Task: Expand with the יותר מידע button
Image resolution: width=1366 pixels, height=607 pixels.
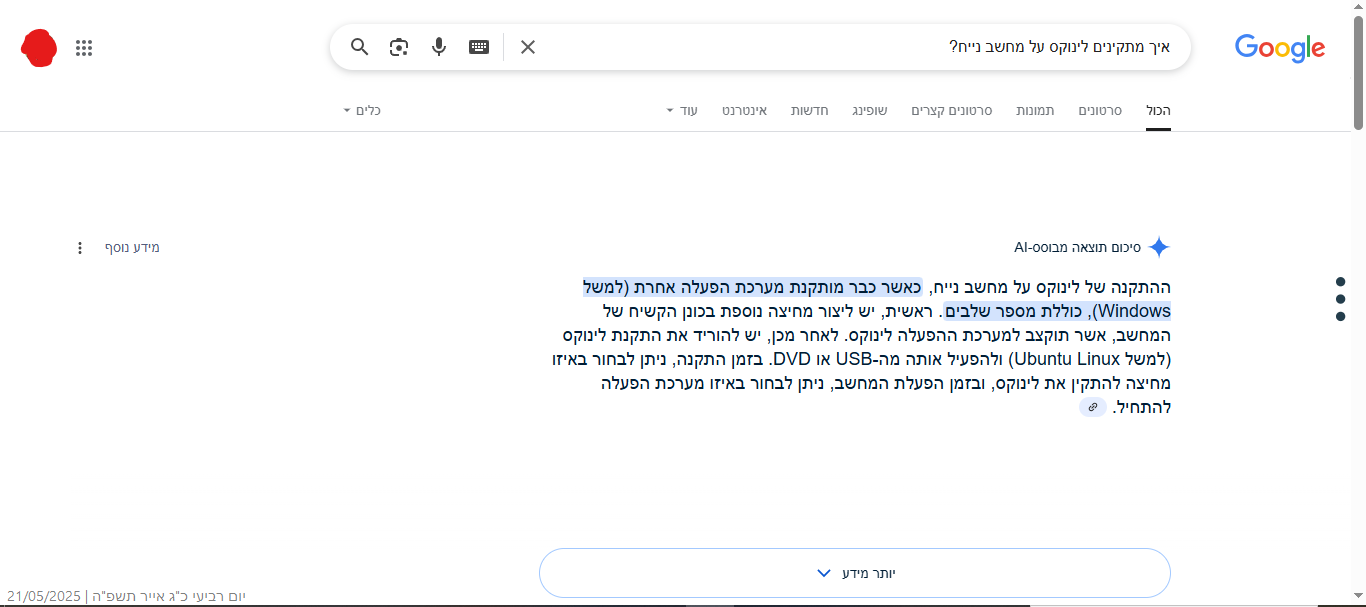Action: pyautogui.click(x=855, y=573)
